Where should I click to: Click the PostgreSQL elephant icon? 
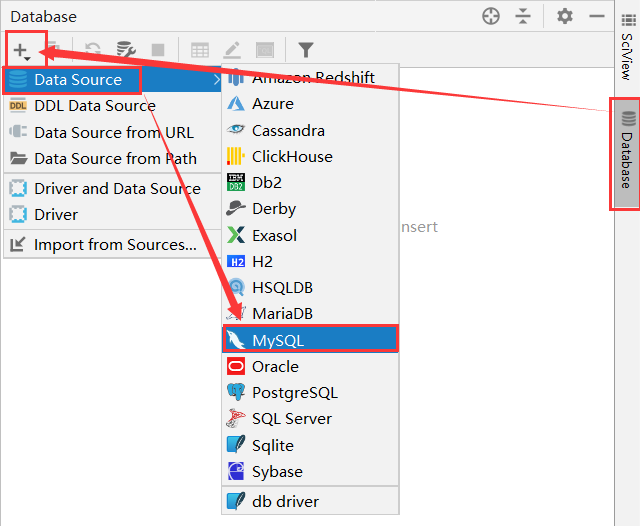point(236,392)
